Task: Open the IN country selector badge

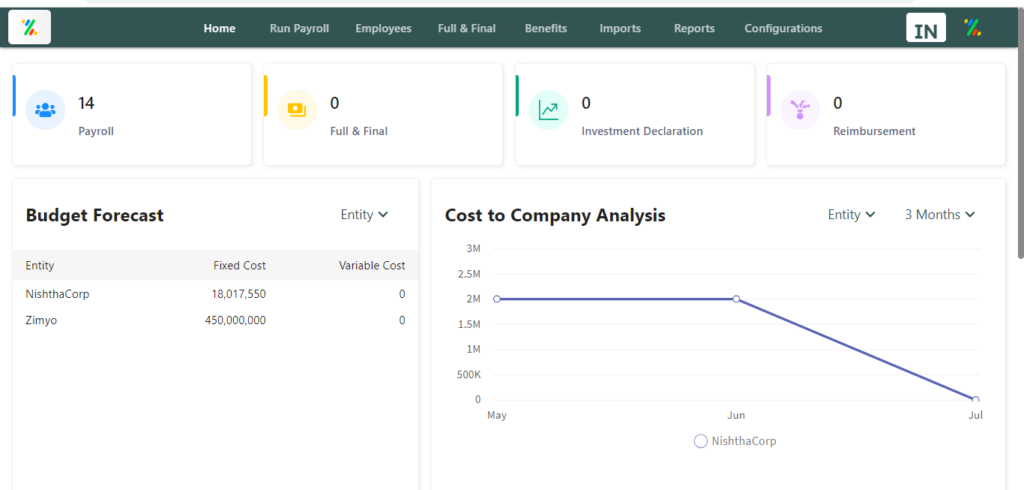Action: tap(925, 28)
